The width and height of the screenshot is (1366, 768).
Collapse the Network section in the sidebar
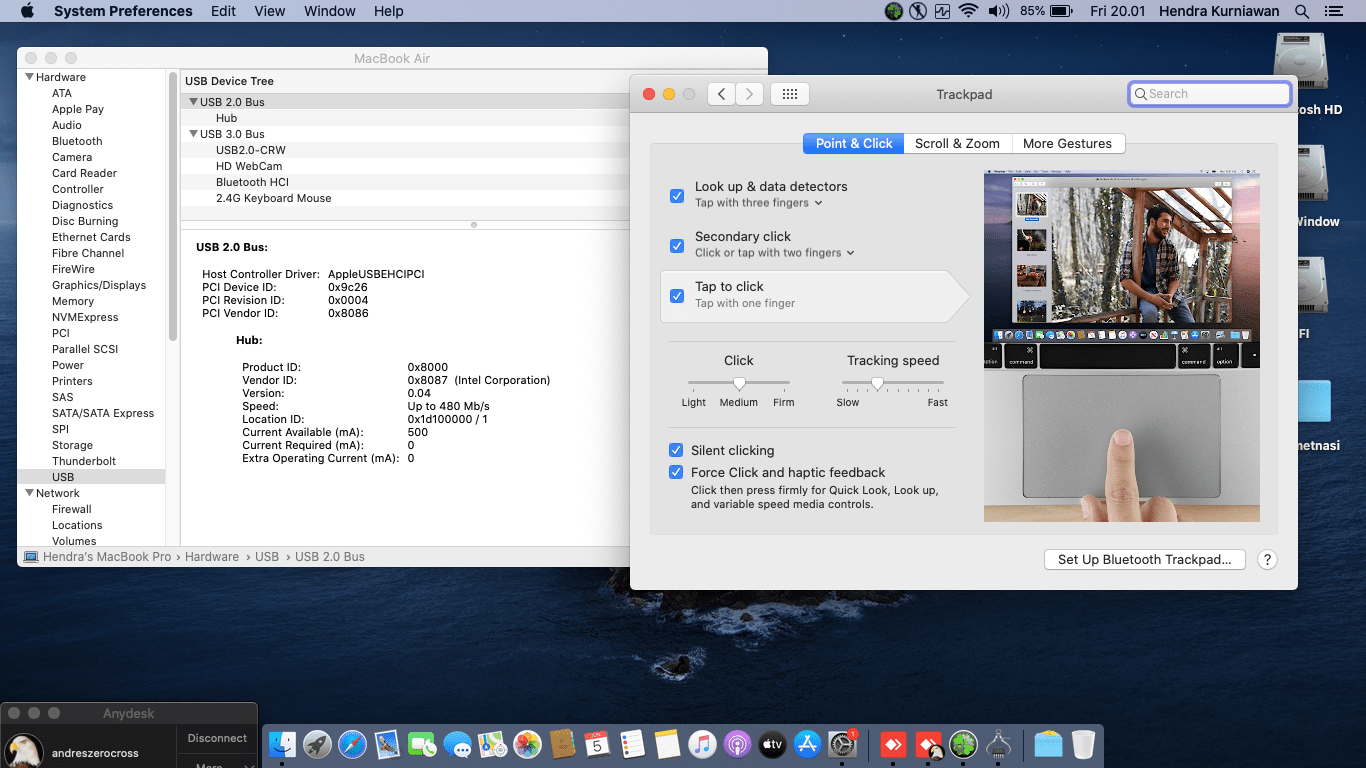tap(28, 493)
